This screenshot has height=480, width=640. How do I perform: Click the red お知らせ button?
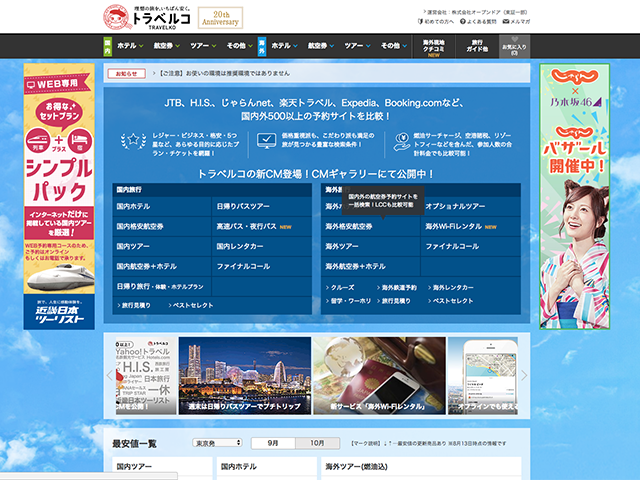pyautogui.click(x=127, y=73)
